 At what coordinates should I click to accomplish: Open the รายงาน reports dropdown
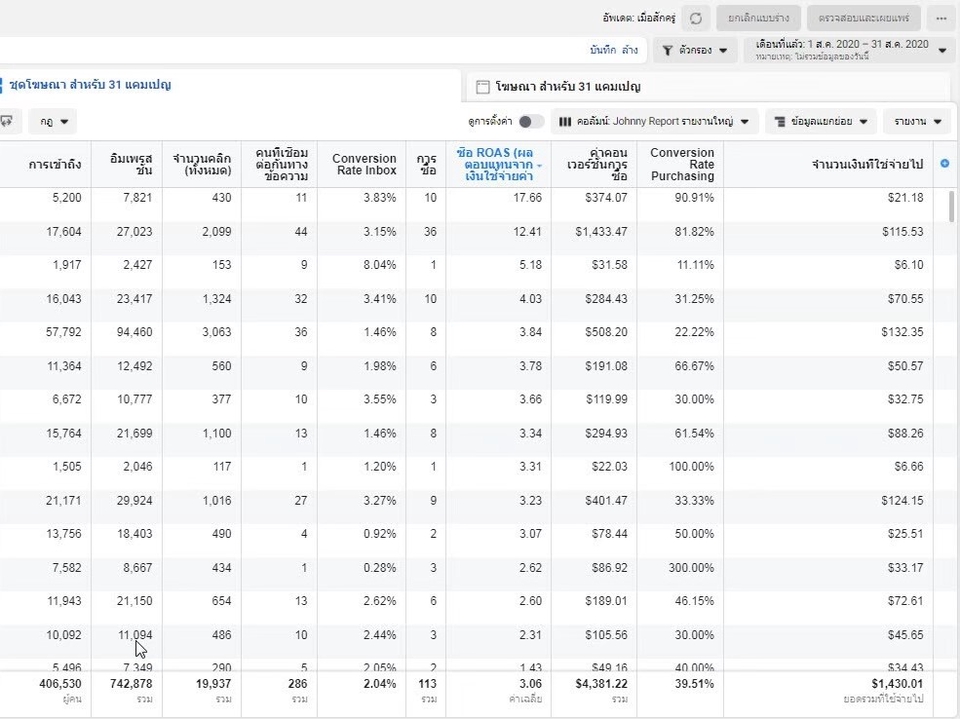pos(917,121)
